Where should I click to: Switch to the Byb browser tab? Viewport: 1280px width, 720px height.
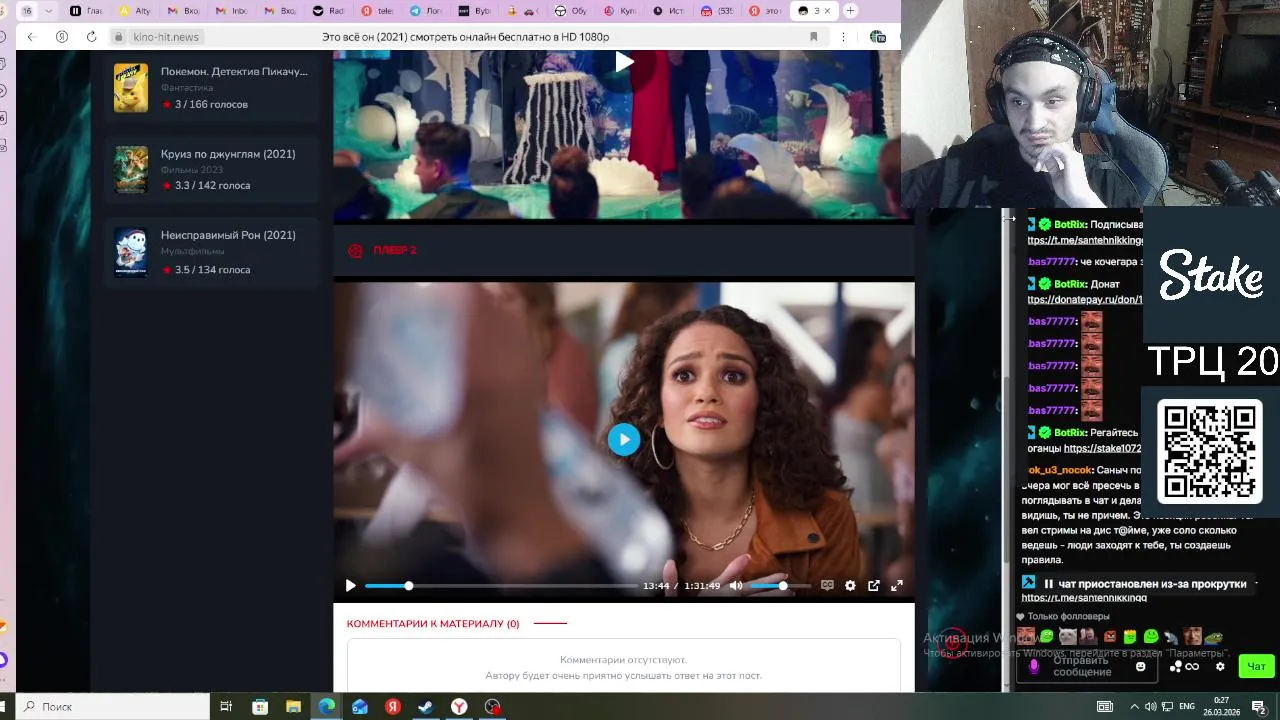click(x=475, y=11)
